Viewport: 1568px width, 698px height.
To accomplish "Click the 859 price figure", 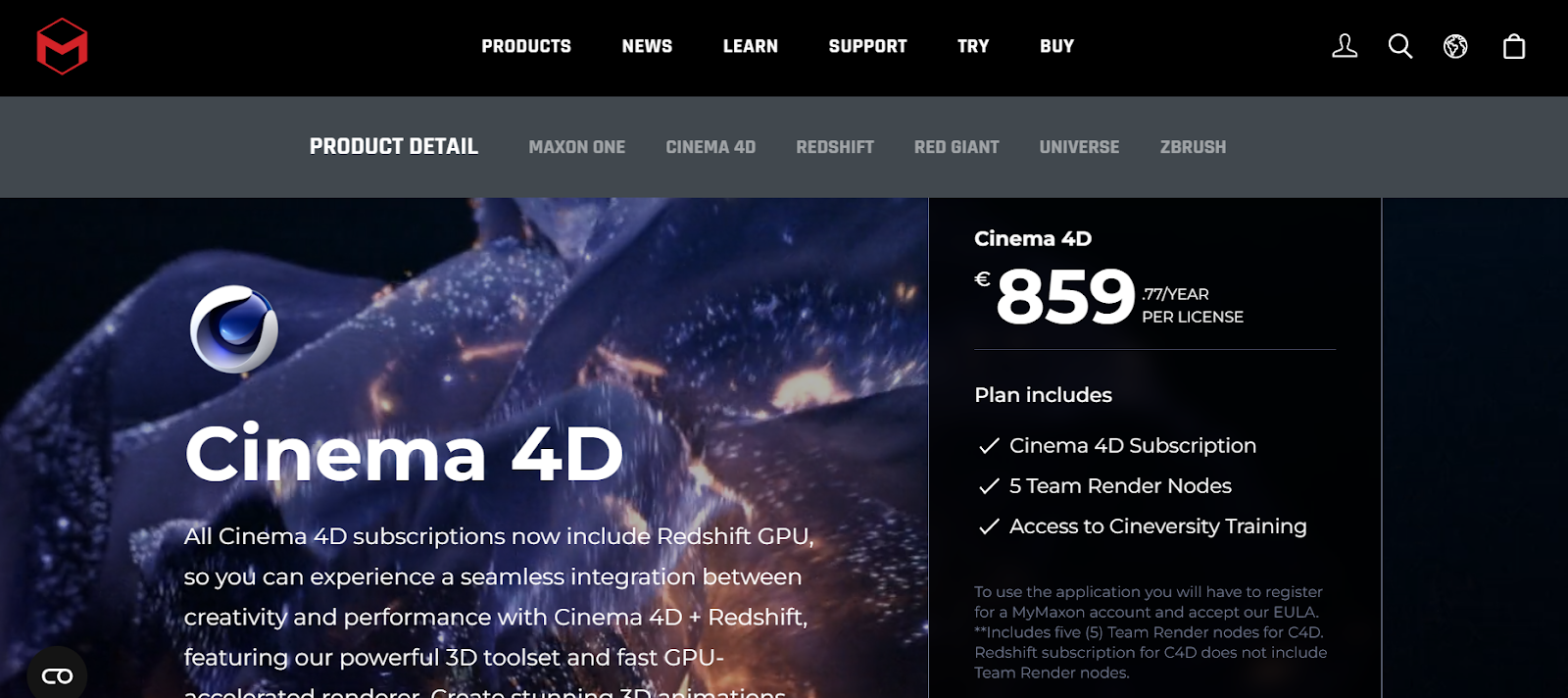I will click(x=1065, y=296).
